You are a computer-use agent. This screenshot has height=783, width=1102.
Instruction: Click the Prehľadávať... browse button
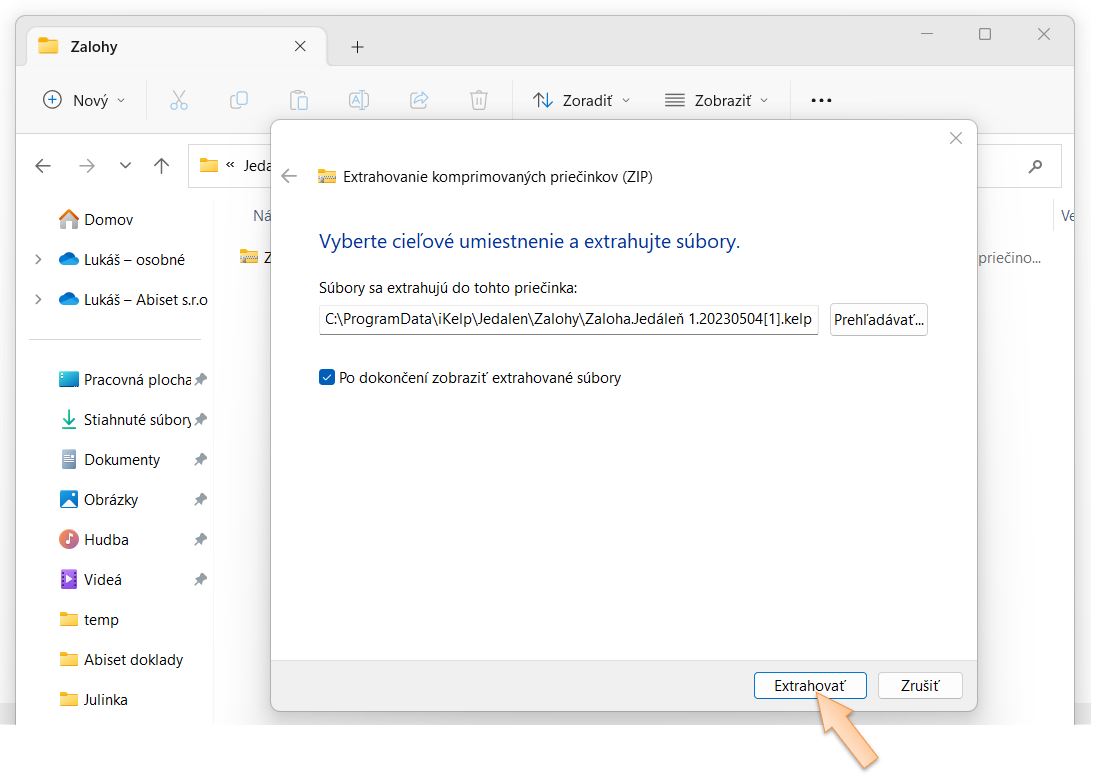pyautogui.click(x=879, y=320)
